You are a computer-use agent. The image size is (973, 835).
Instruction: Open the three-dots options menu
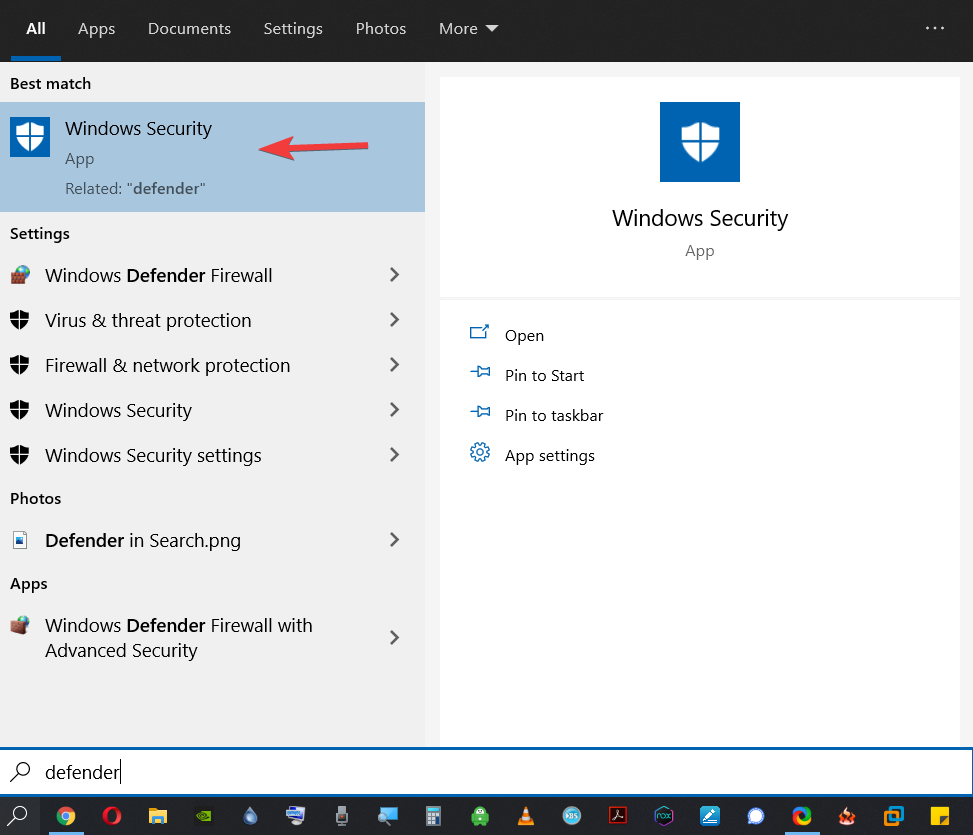tap(935, 28)
